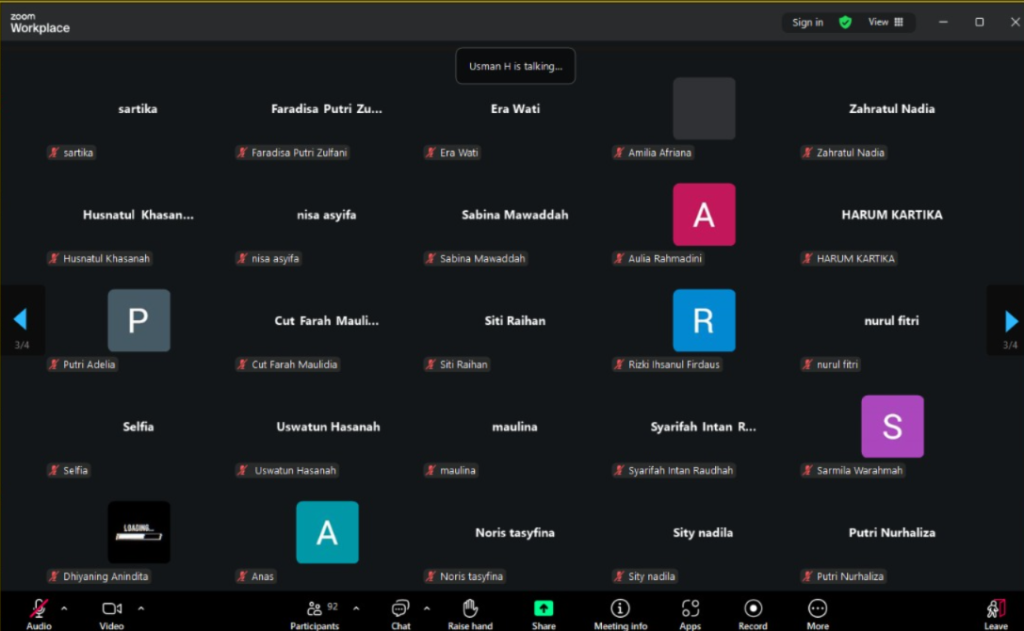Click the maulina name tile
The width and height of the screenshot is (1024, 631).
tap(515, 427)
